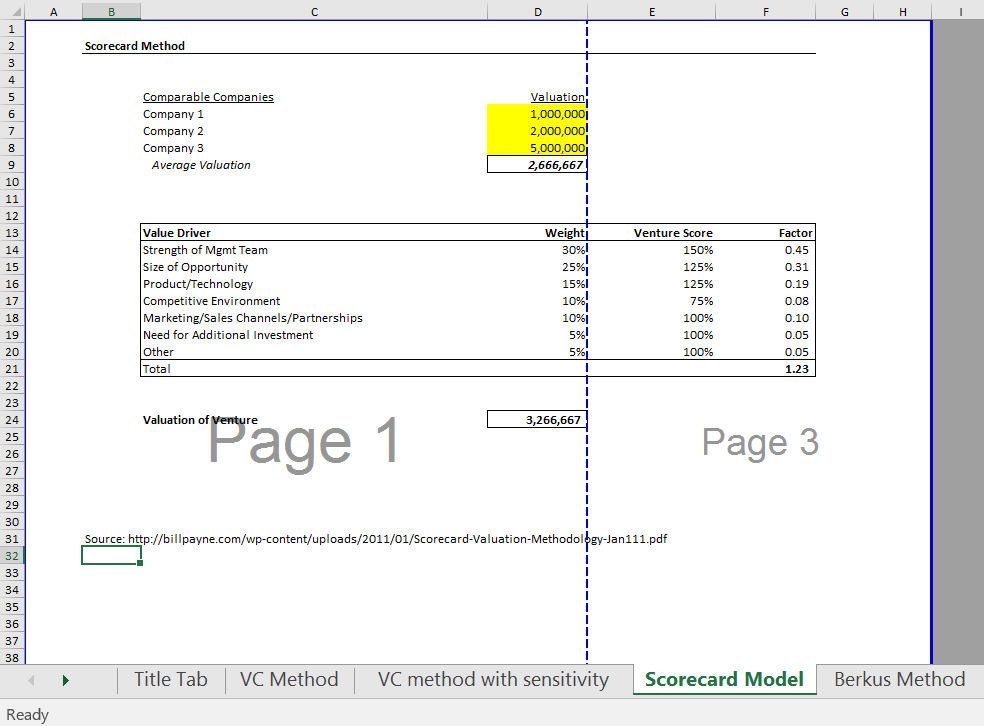Select column A header
This screenshot has width=984, height=726.
[53, 12]
